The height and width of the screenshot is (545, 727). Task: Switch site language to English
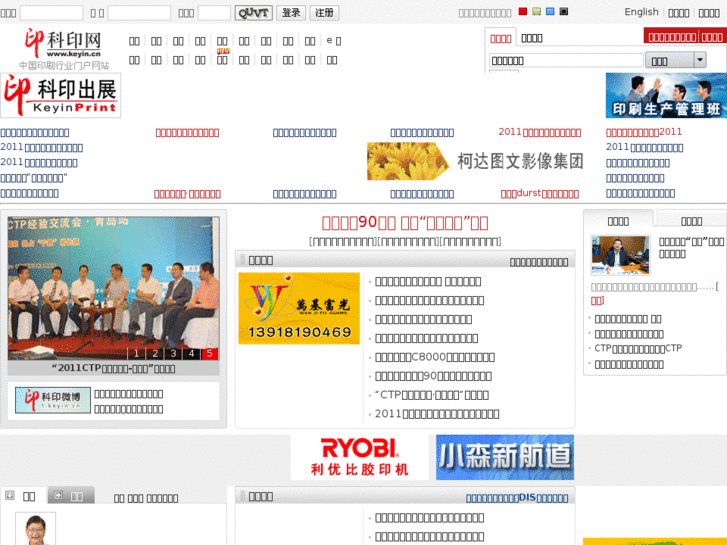click(x=641, y=12)
